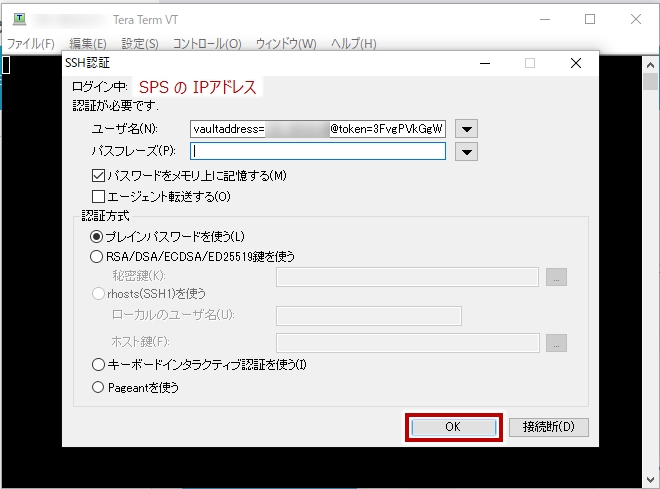Open the ファイル(F) menu
Viewport: 660px width, 489px height.
(x=31, y=44)
